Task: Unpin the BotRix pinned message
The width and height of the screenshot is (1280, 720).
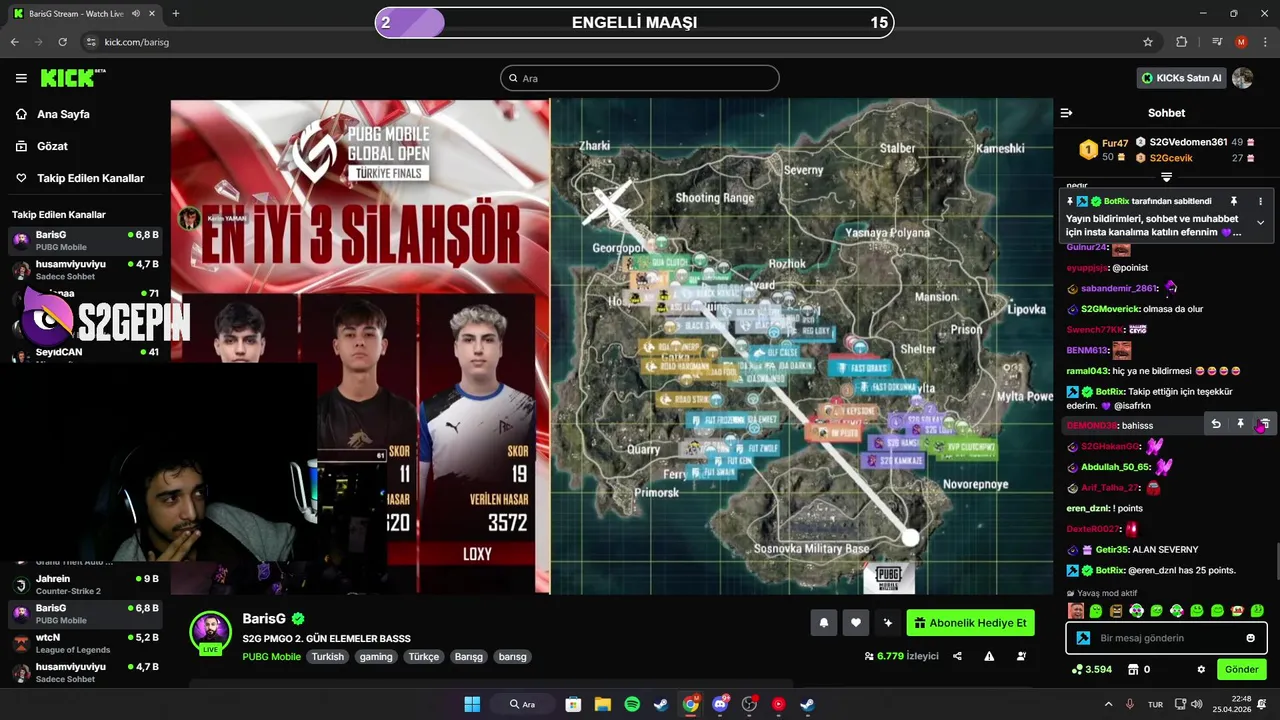Action: click(x=1235, y=201)
